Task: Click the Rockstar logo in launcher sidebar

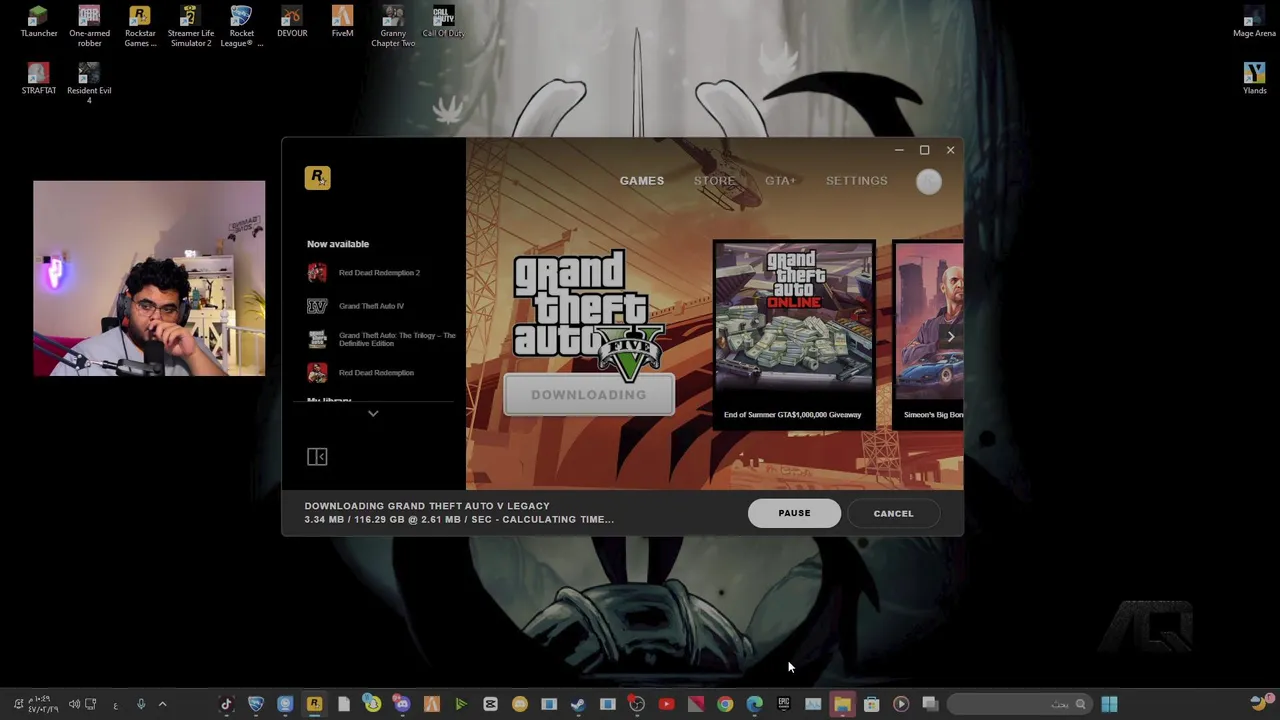Action: 317,178
